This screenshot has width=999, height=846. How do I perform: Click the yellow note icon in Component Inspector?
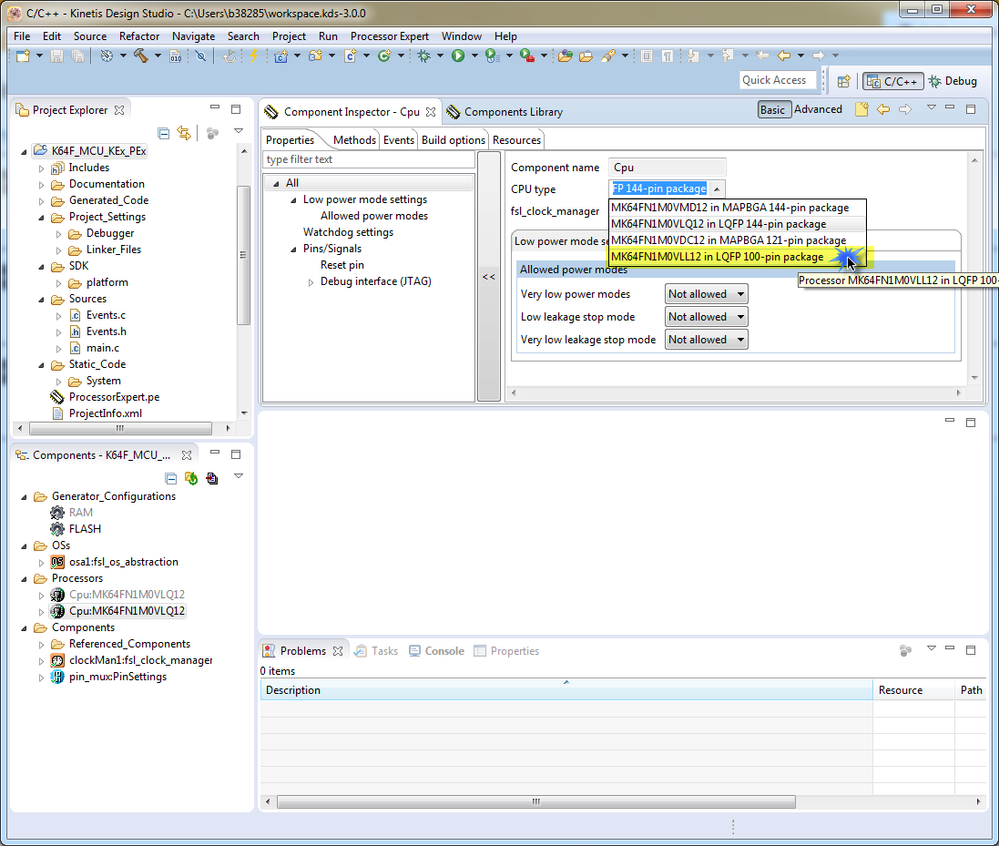[861, 110]
